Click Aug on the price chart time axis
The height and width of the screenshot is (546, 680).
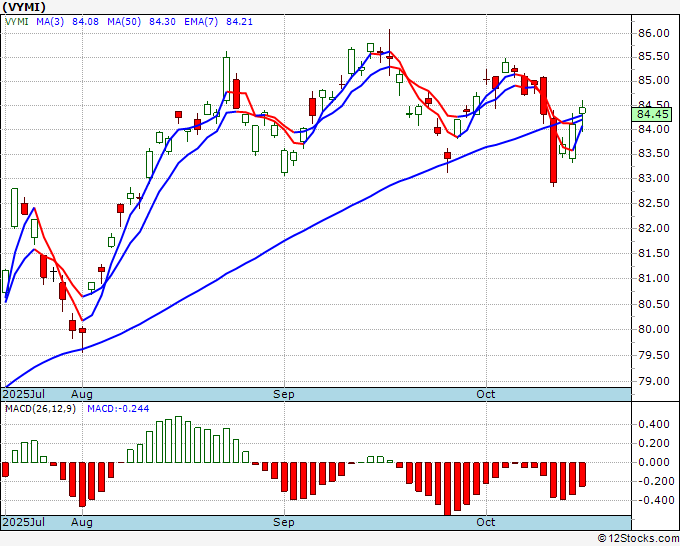click(82, 394)
